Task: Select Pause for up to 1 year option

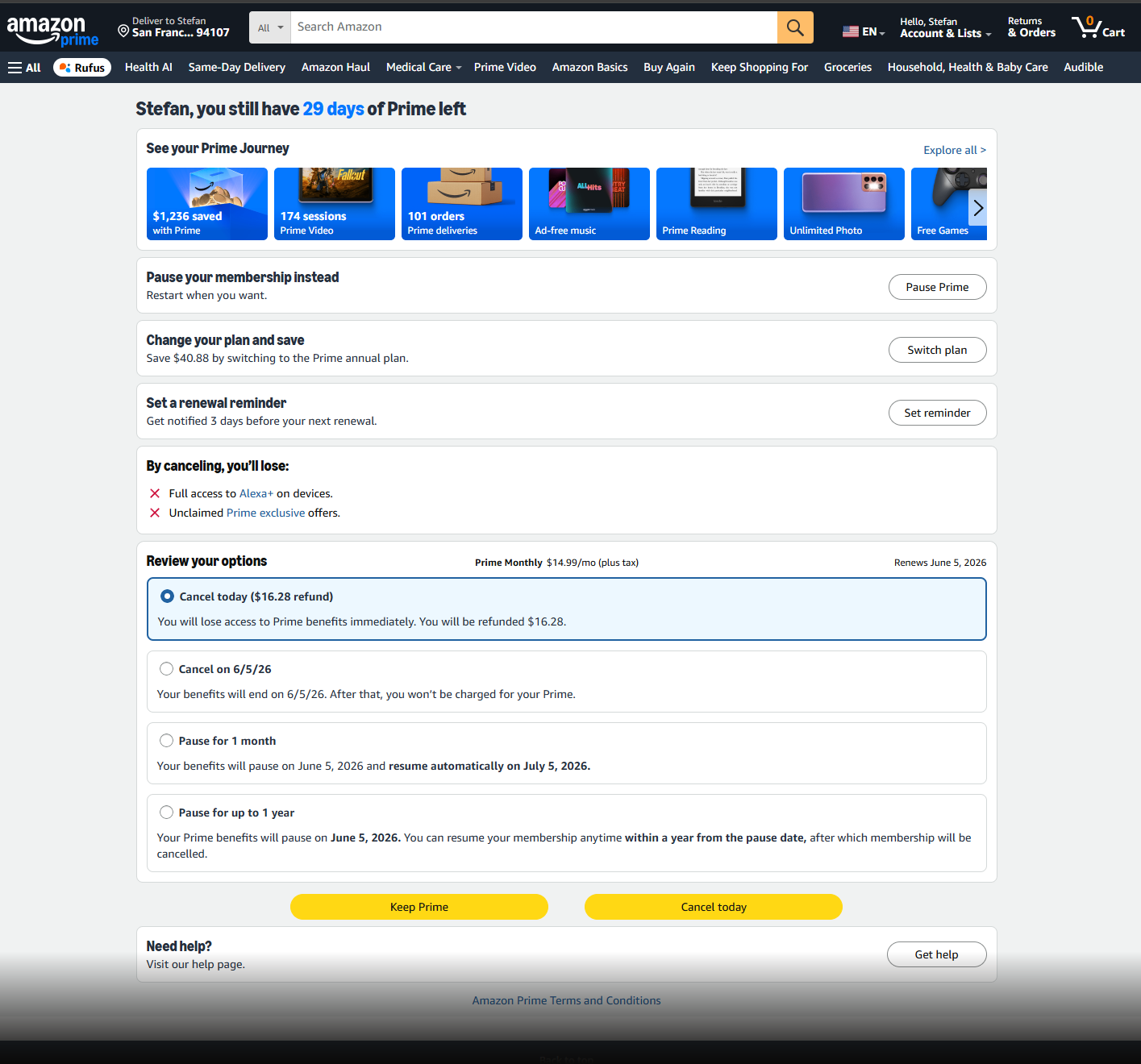Action: click(166, 813)
